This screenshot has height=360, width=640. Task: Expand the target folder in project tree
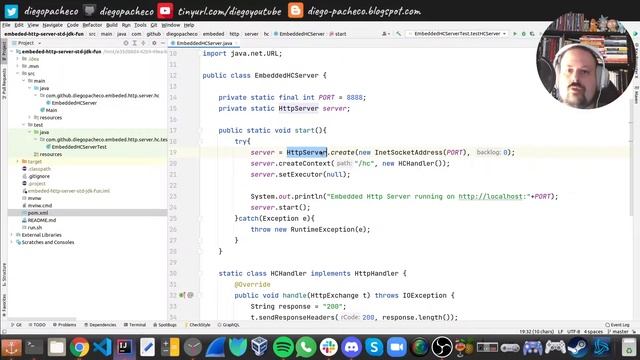pyautogui.click(x=18, y=162)
